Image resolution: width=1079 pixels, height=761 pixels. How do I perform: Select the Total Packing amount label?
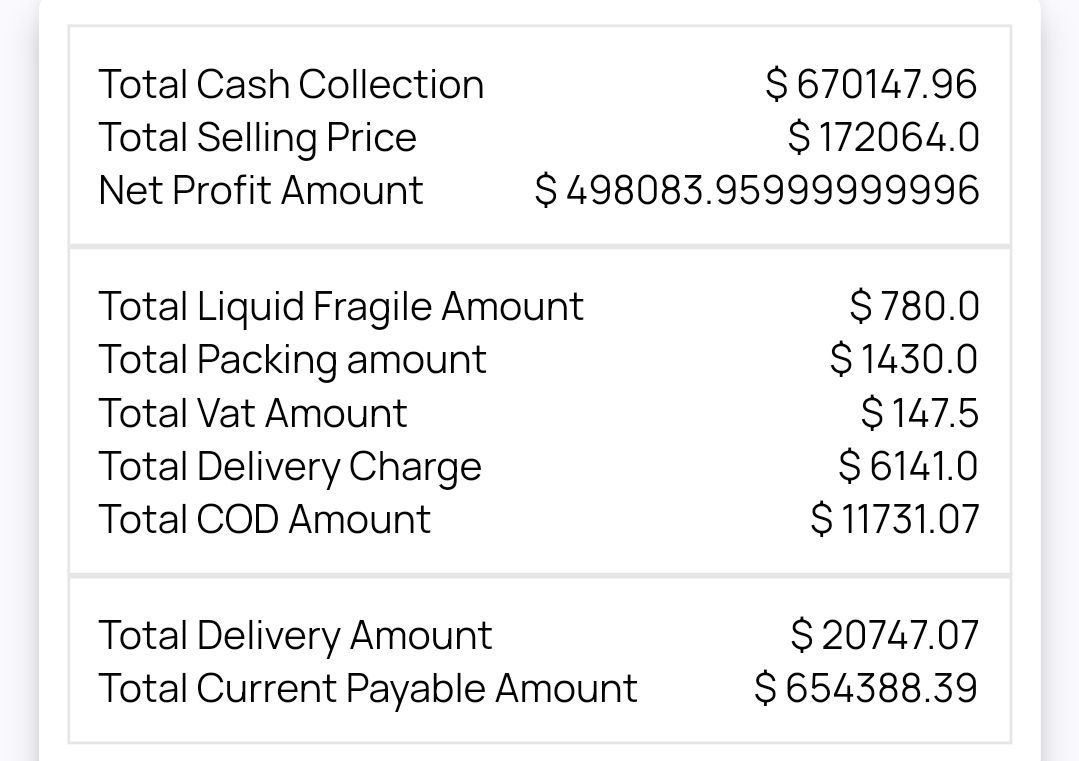(292, 359)
